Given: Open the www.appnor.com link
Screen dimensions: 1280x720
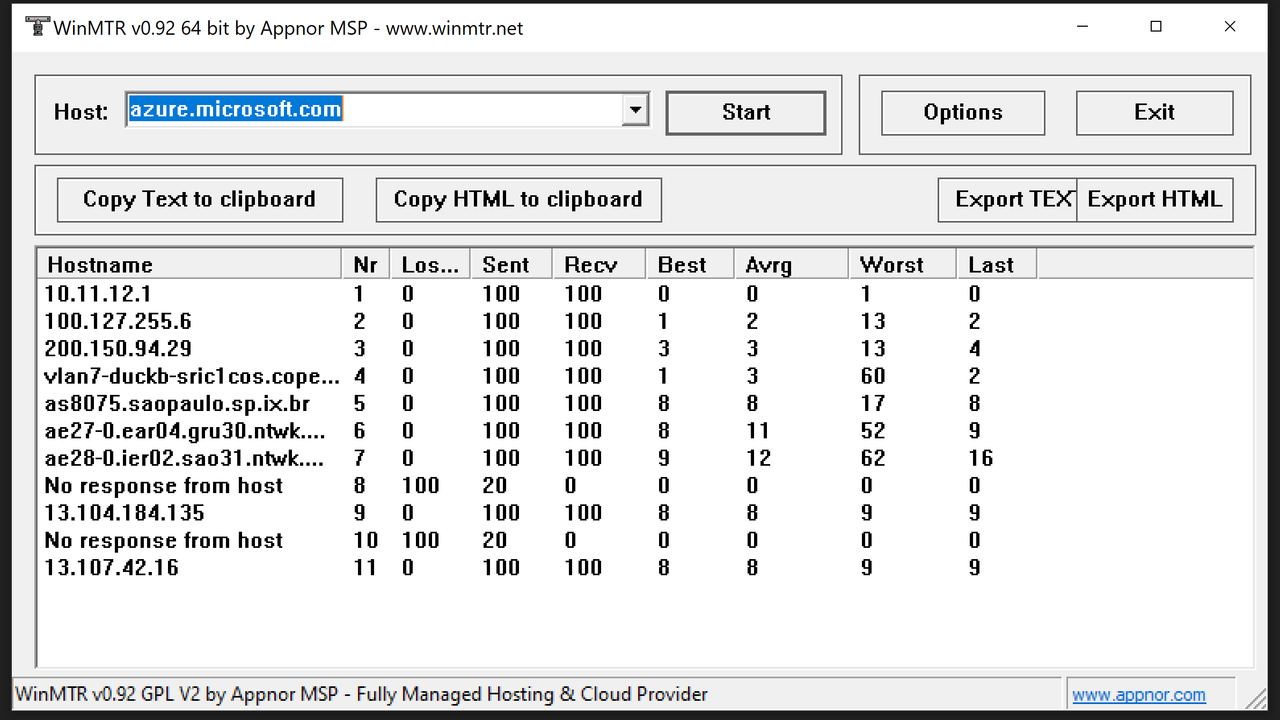Looking at the screenshot, I should 1138,694.
